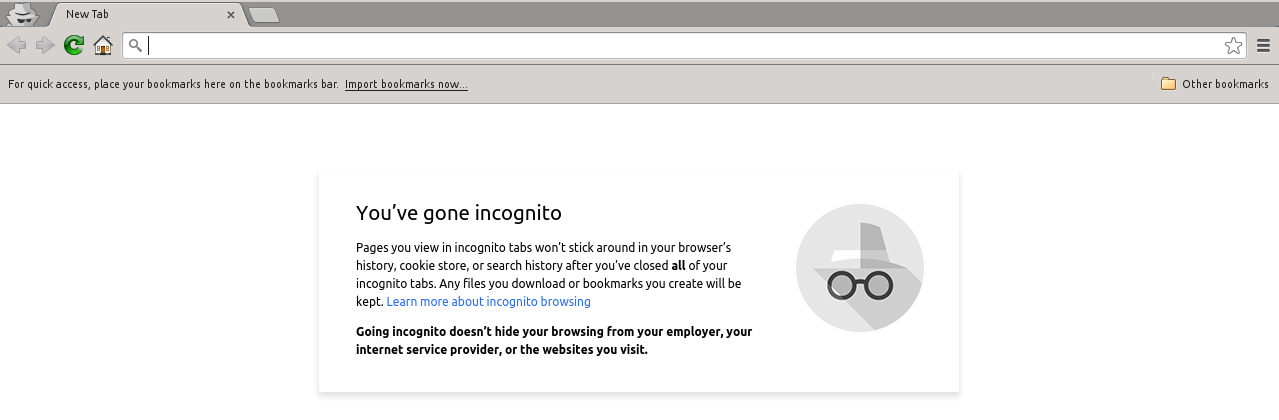Click the incognito spy icon in the title bar

[x=22, y=14]
